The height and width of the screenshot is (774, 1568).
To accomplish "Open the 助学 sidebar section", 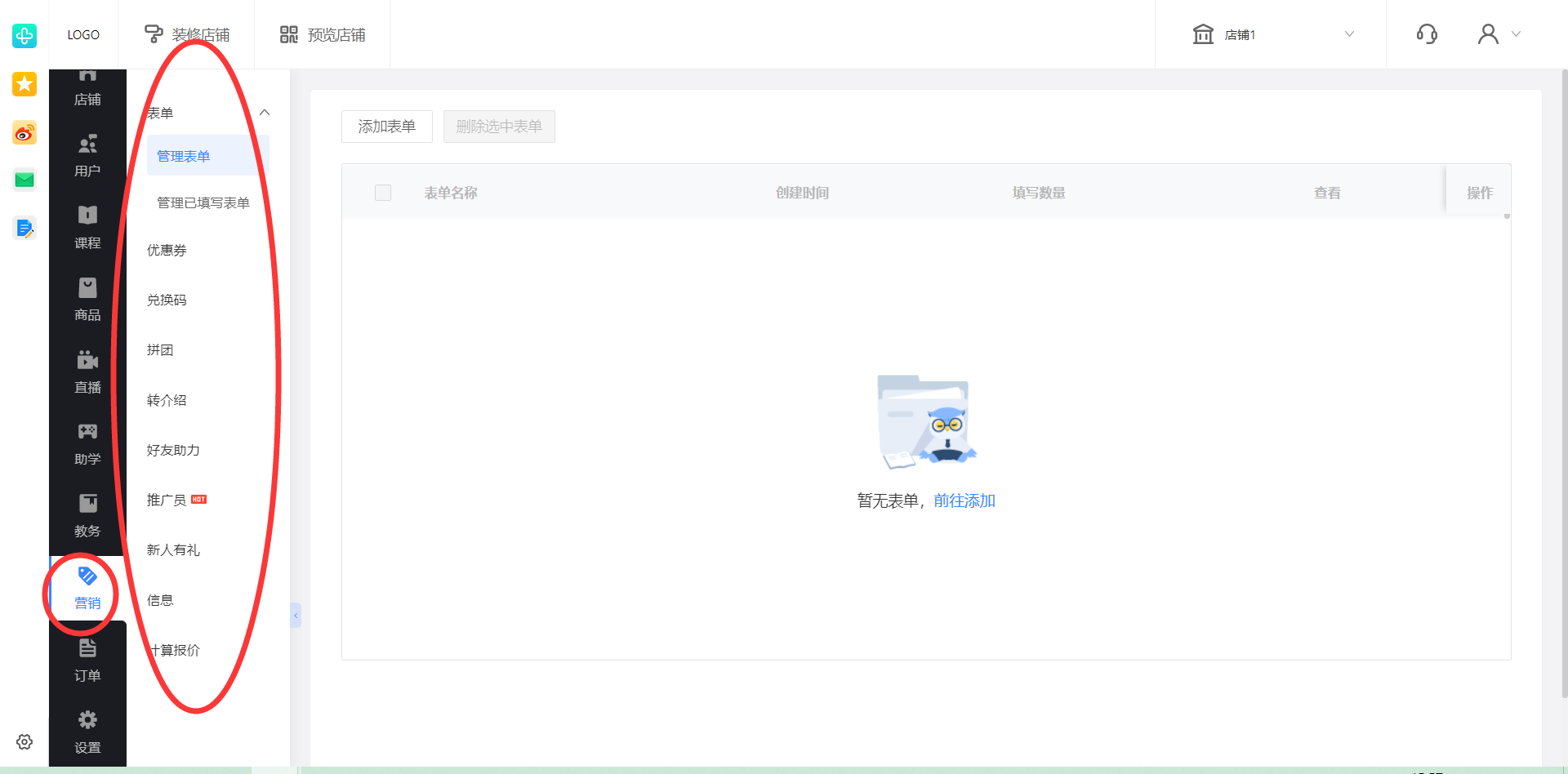I will coord(87,443).
